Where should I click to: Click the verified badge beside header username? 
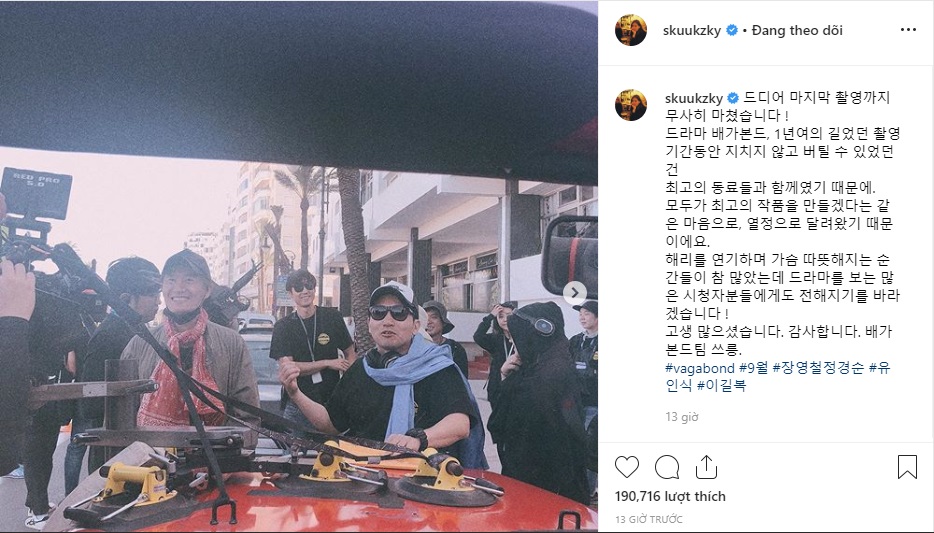(x=732, y=30)
